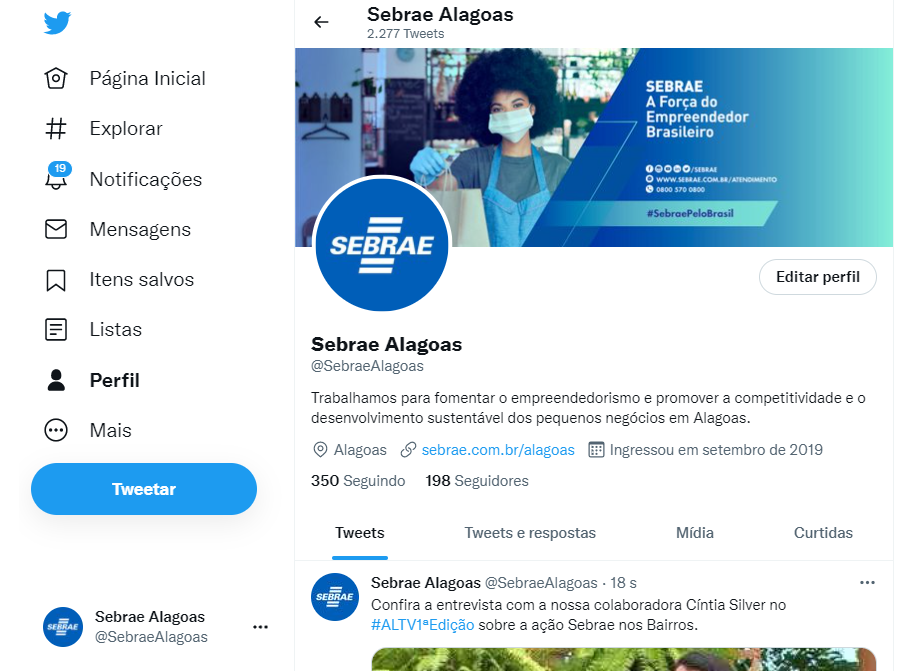Click the Twitter bird logo
The width and height of the screenshot is (909, 671).
tap(57, 23)
